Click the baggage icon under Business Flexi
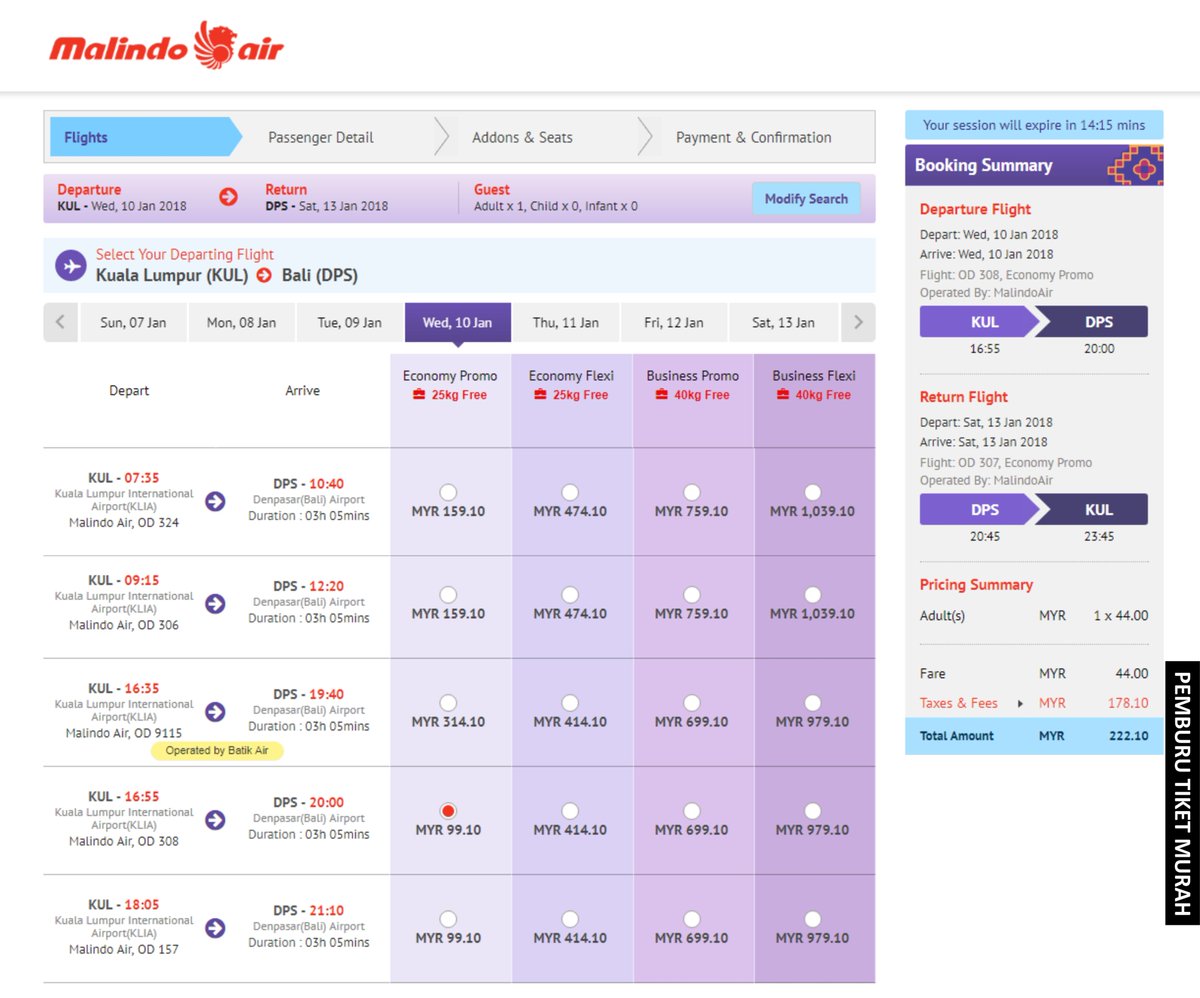The width and height of the screenshot is (1200, 998). pos(784,395)
